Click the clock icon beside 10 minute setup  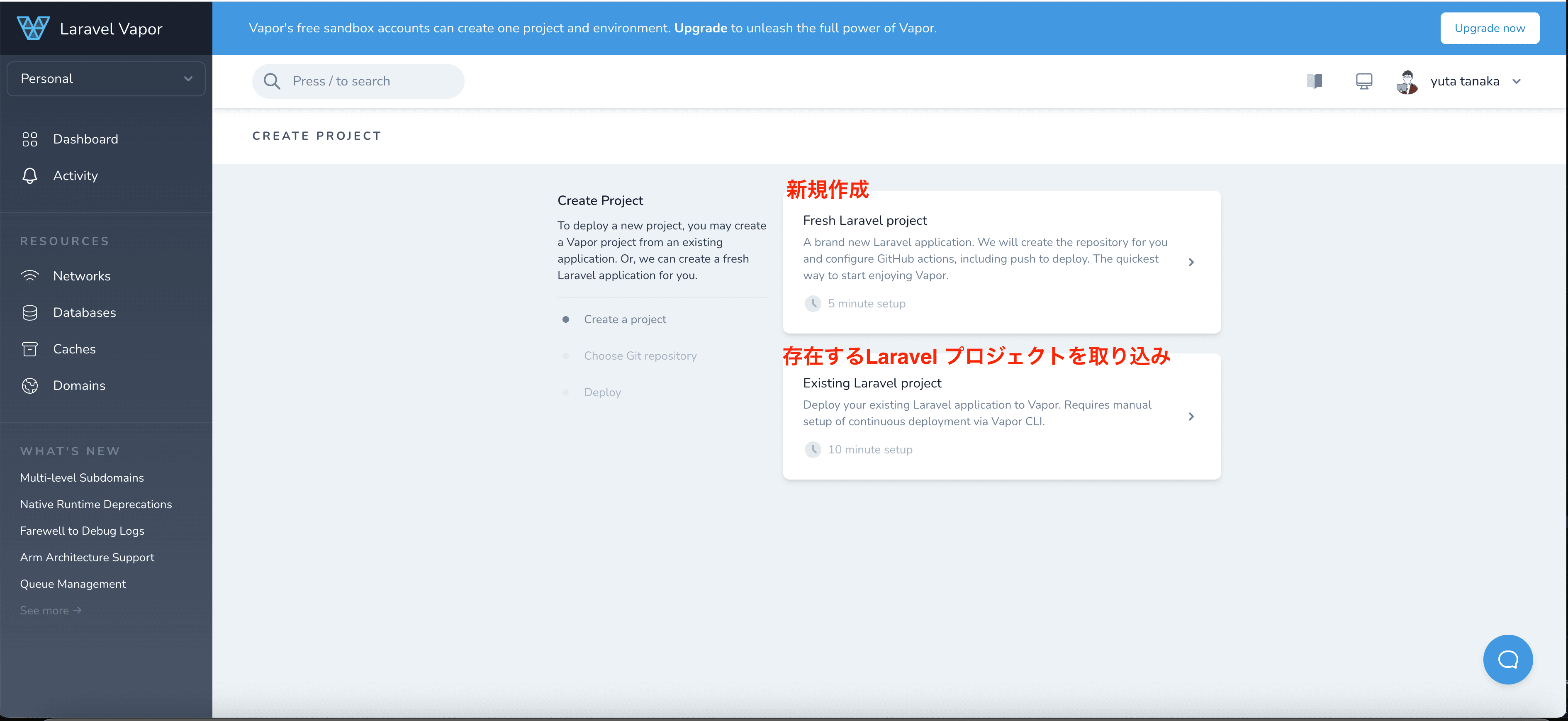[x=813, y=449]
